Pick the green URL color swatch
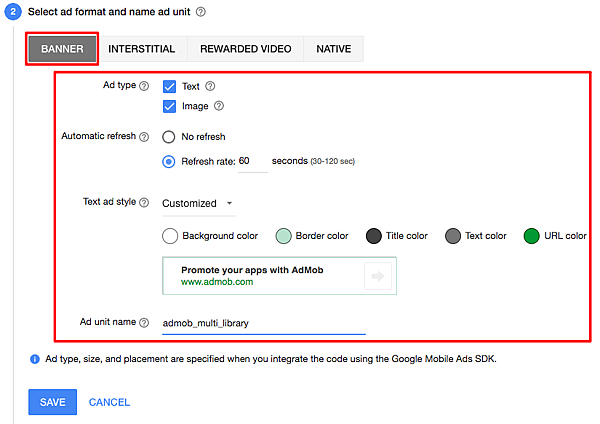This screenshot has width=600, height=424. click(532, 236)
